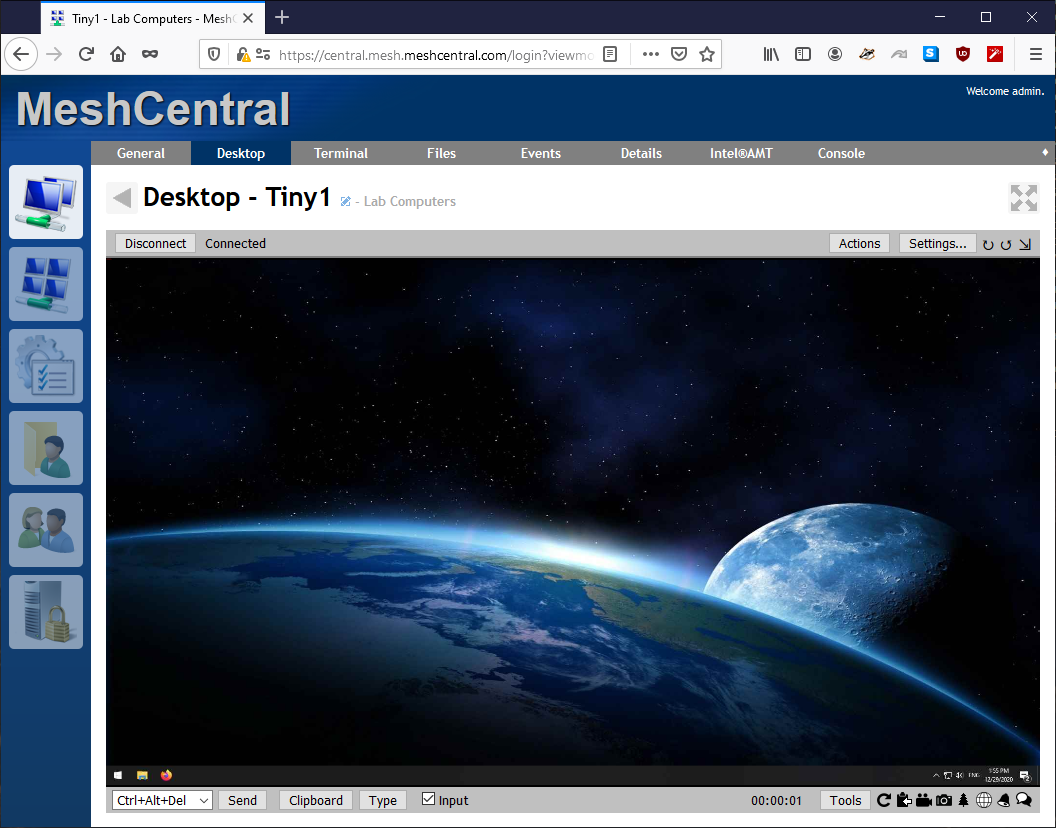The image size is (1056, 828).
Task: Switch to the Files tab
Action: coord(441,153)
